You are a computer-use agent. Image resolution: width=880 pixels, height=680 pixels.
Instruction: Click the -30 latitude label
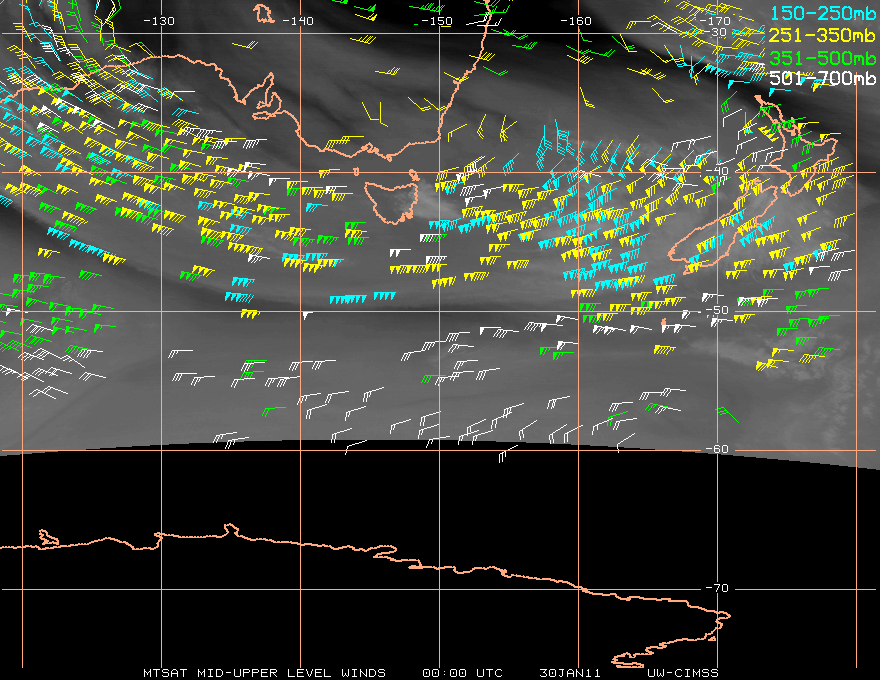click(x=716, y=33)
